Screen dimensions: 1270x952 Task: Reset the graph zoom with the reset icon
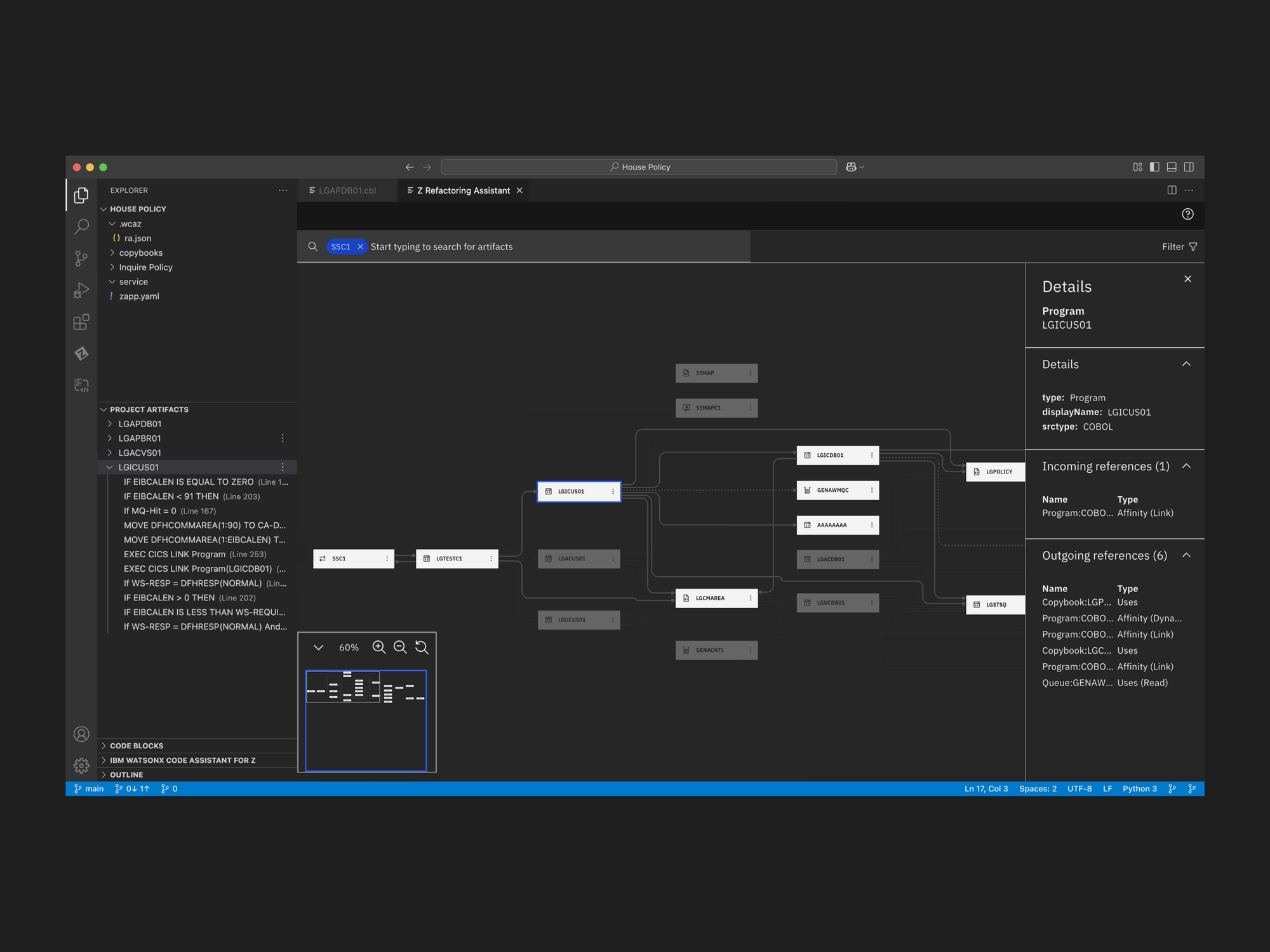tap(422, 647)
